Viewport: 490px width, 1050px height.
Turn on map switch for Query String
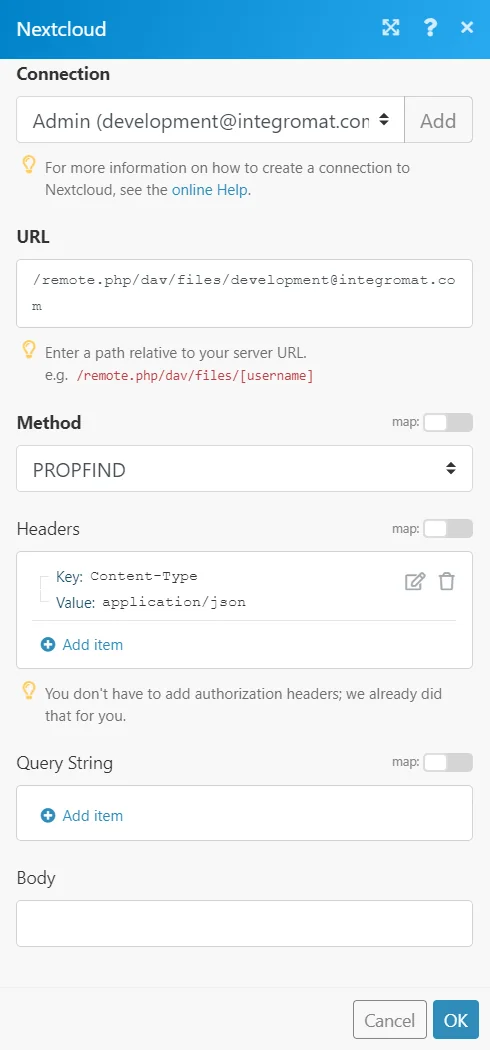(448, 762)
